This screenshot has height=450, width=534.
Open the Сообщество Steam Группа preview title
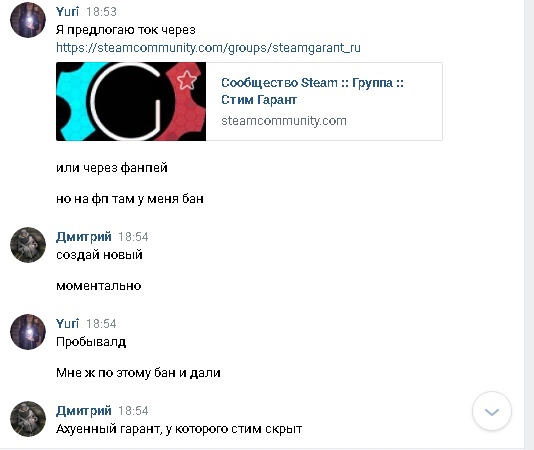(312, 91)
